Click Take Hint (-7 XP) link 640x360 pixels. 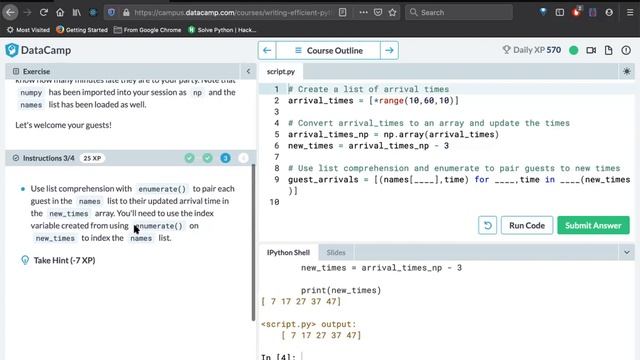[x=64, y=260]
